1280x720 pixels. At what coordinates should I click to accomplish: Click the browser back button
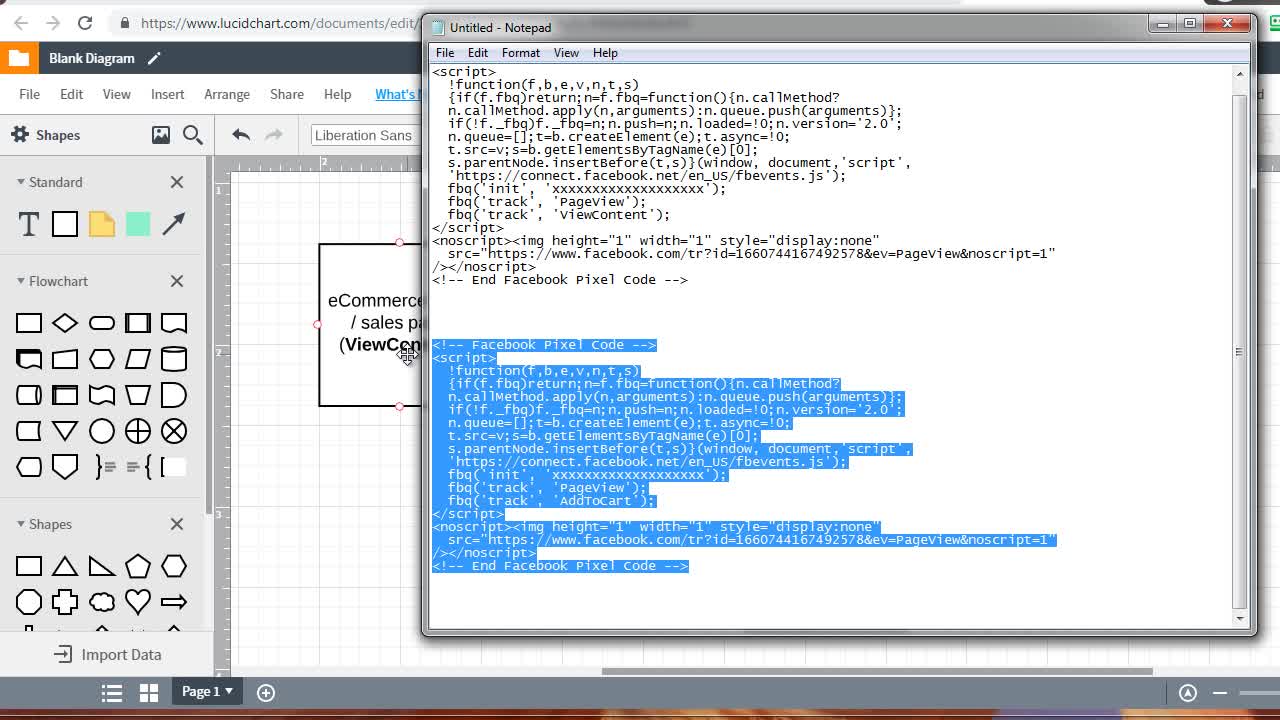(x=21, y=22)
